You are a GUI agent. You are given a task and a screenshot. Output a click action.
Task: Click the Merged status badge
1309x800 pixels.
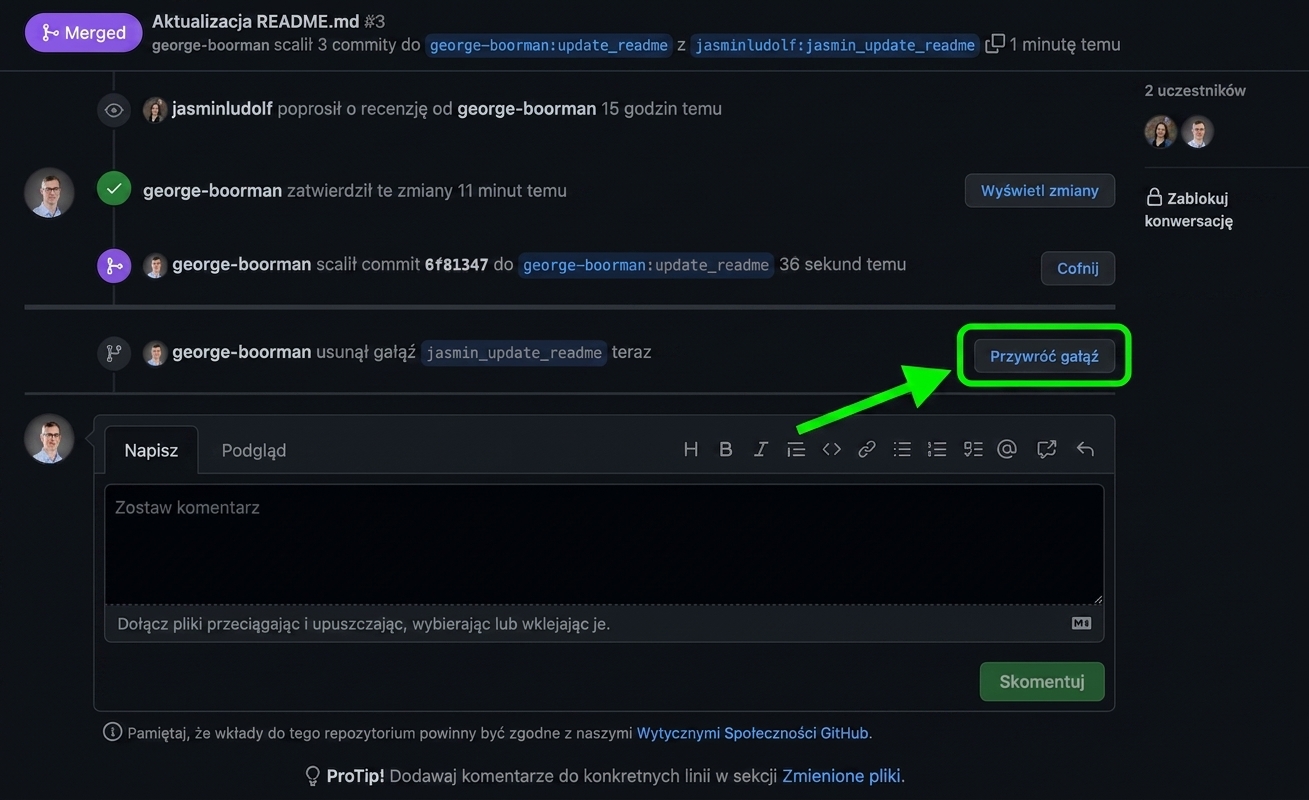pos(83,32)
